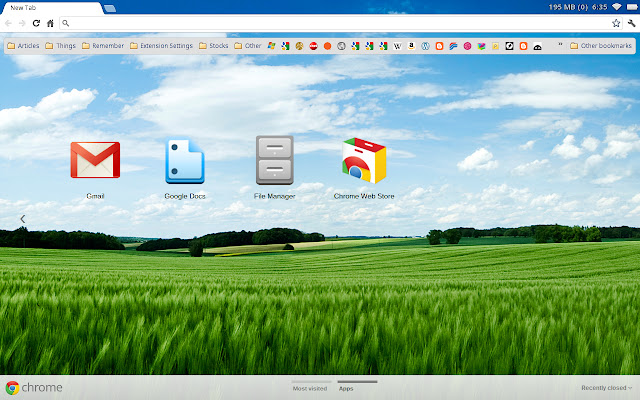The width and height of the screenshot is (640, 400).
Task: Expand the Articles bookmark folder
Action: click(x=23, y=46)
